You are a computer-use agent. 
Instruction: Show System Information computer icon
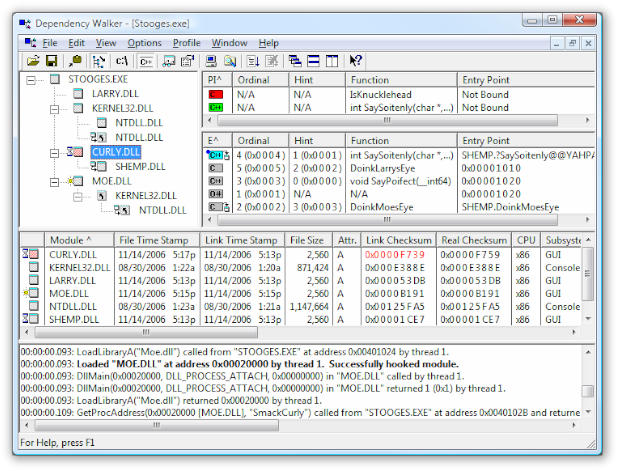coord(211,61)
